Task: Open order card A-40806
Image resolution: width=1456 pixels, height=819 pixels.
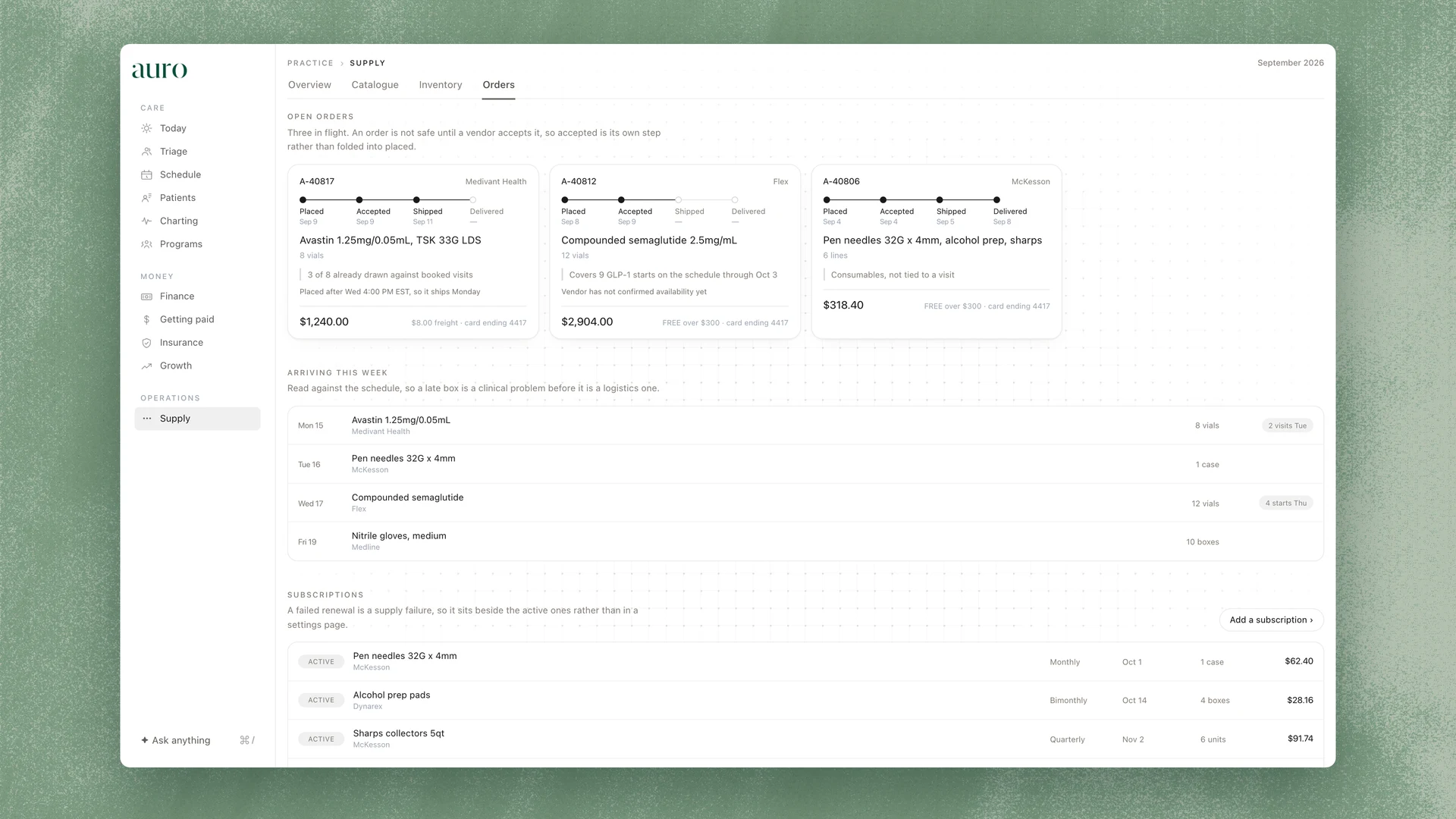Action: pos(936,252)
